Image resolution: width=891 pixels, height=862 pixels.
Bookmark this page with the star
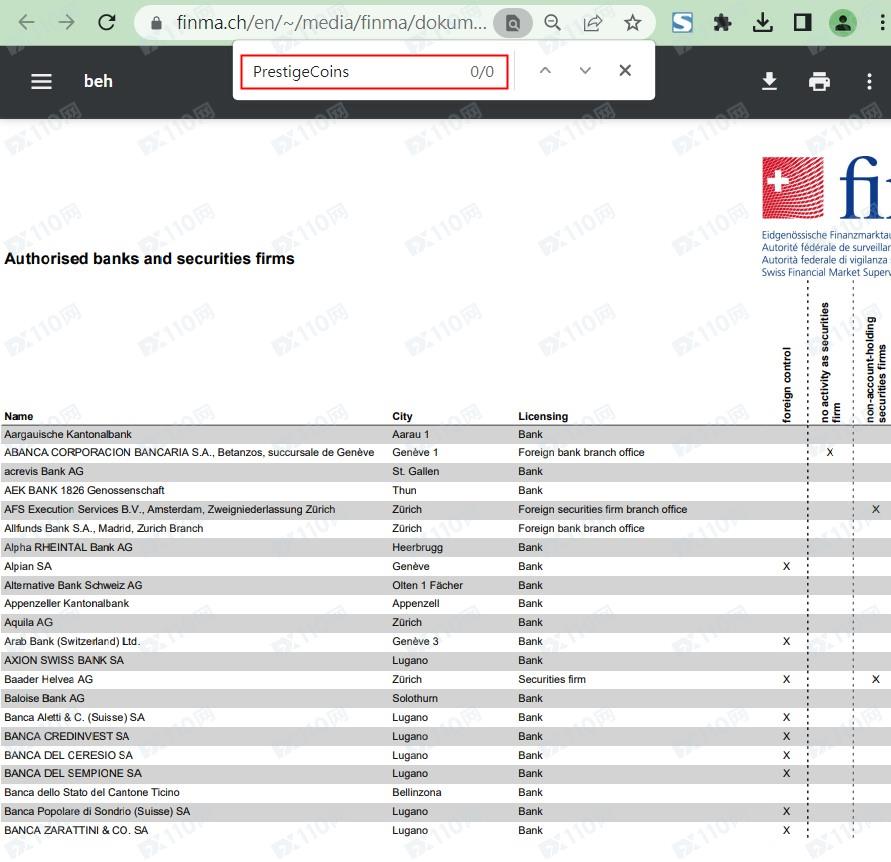(632, 22)
